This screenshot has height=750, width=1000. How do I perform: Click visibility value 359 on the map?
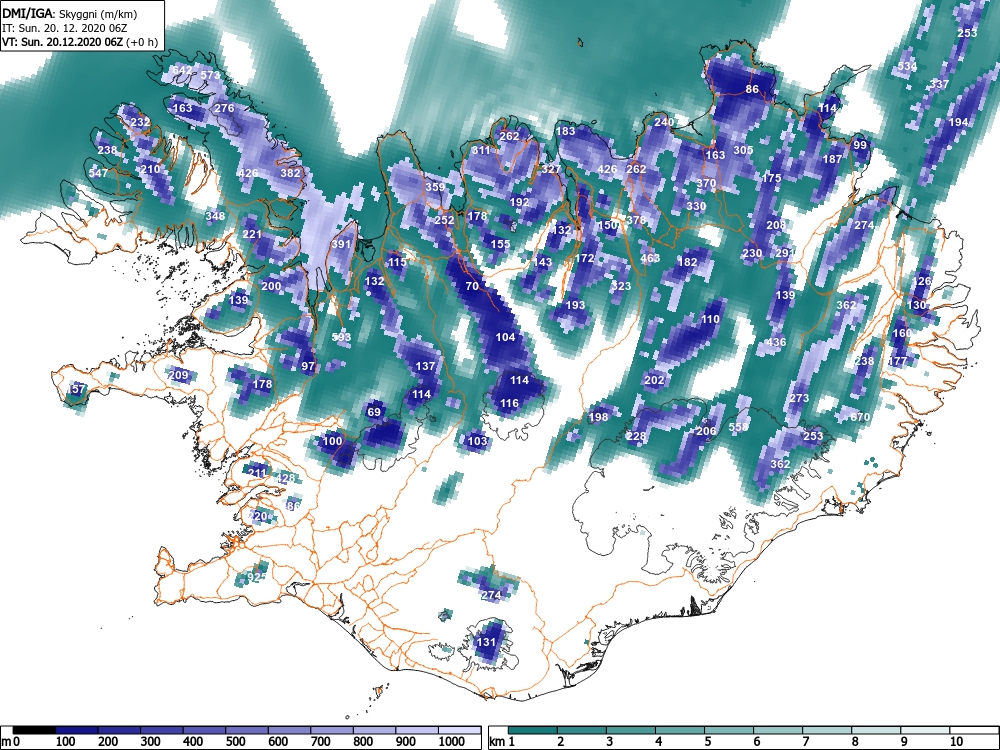[434, 188]
